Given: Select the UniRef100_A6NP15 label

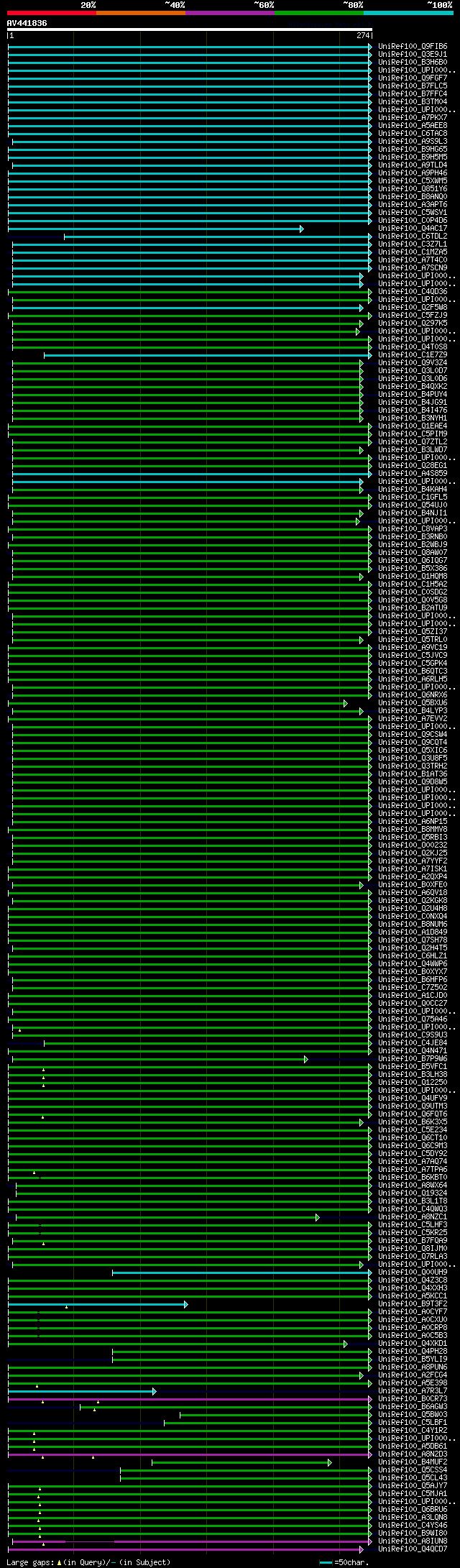Looking at the screenshot, I should coord(413,822).
